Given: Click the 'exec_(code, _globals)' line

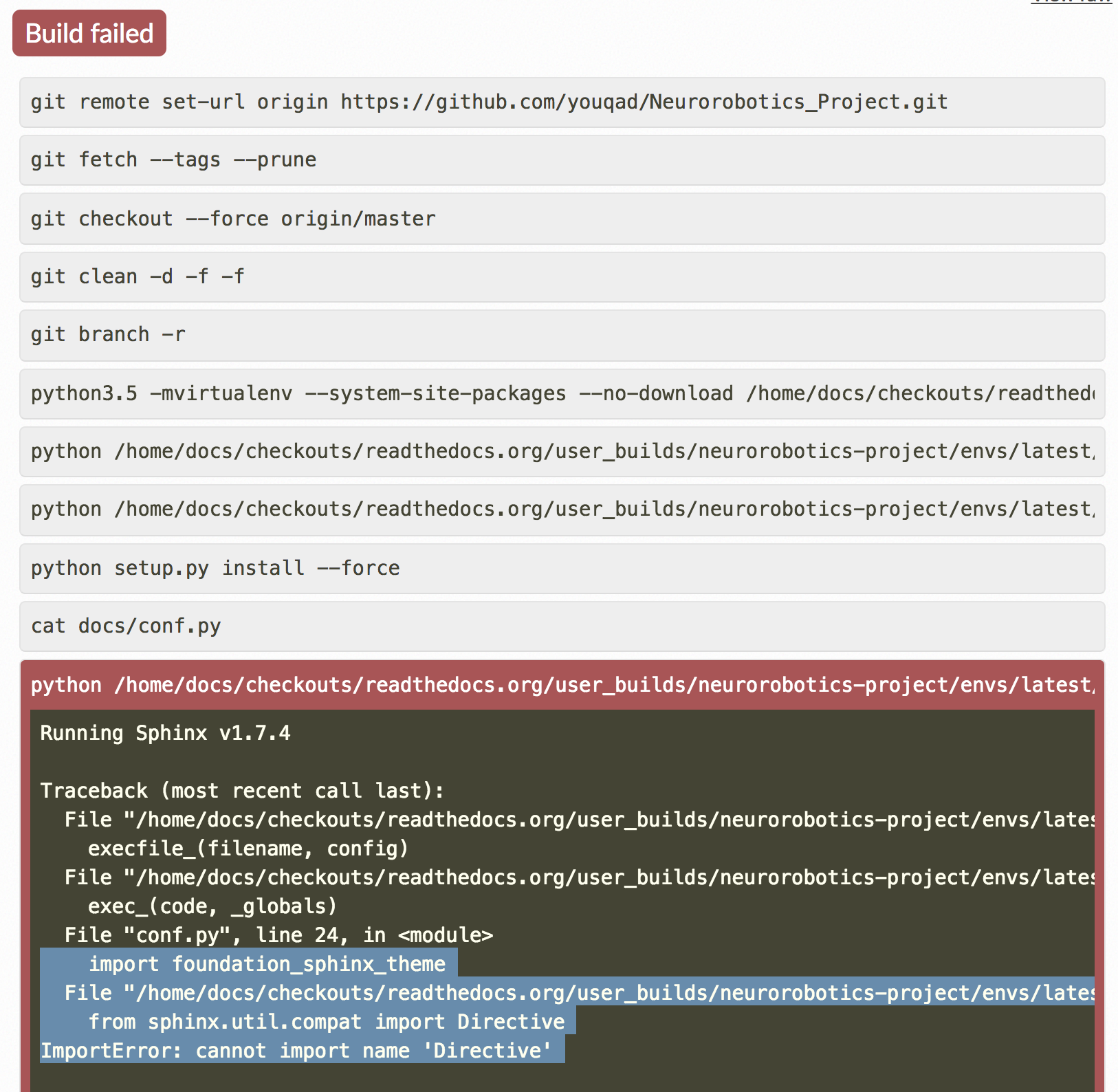Looking at the screenshot, I should pos(212,906).
